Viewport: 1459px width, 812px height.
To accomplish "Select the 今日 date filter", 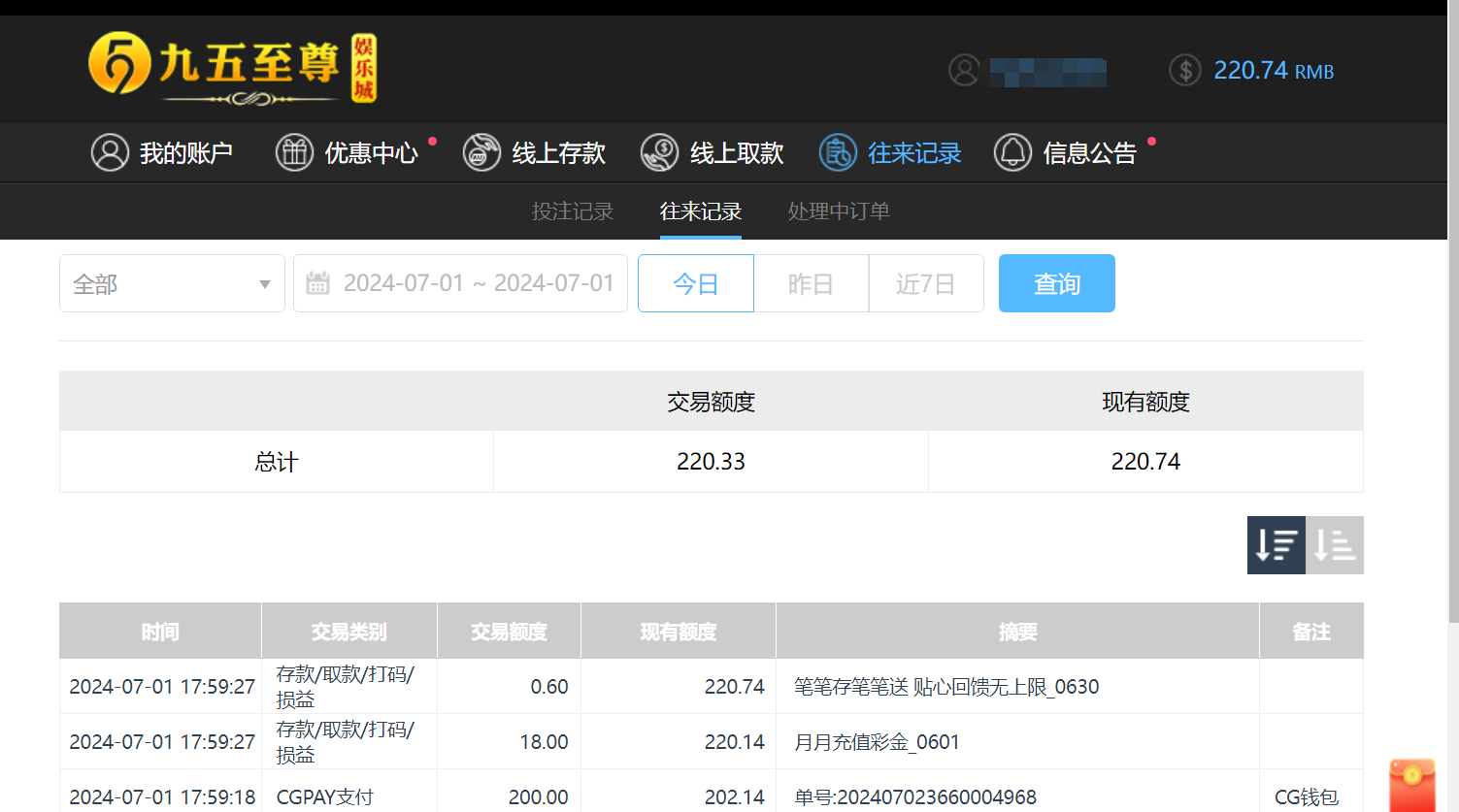I will point(695,282).
